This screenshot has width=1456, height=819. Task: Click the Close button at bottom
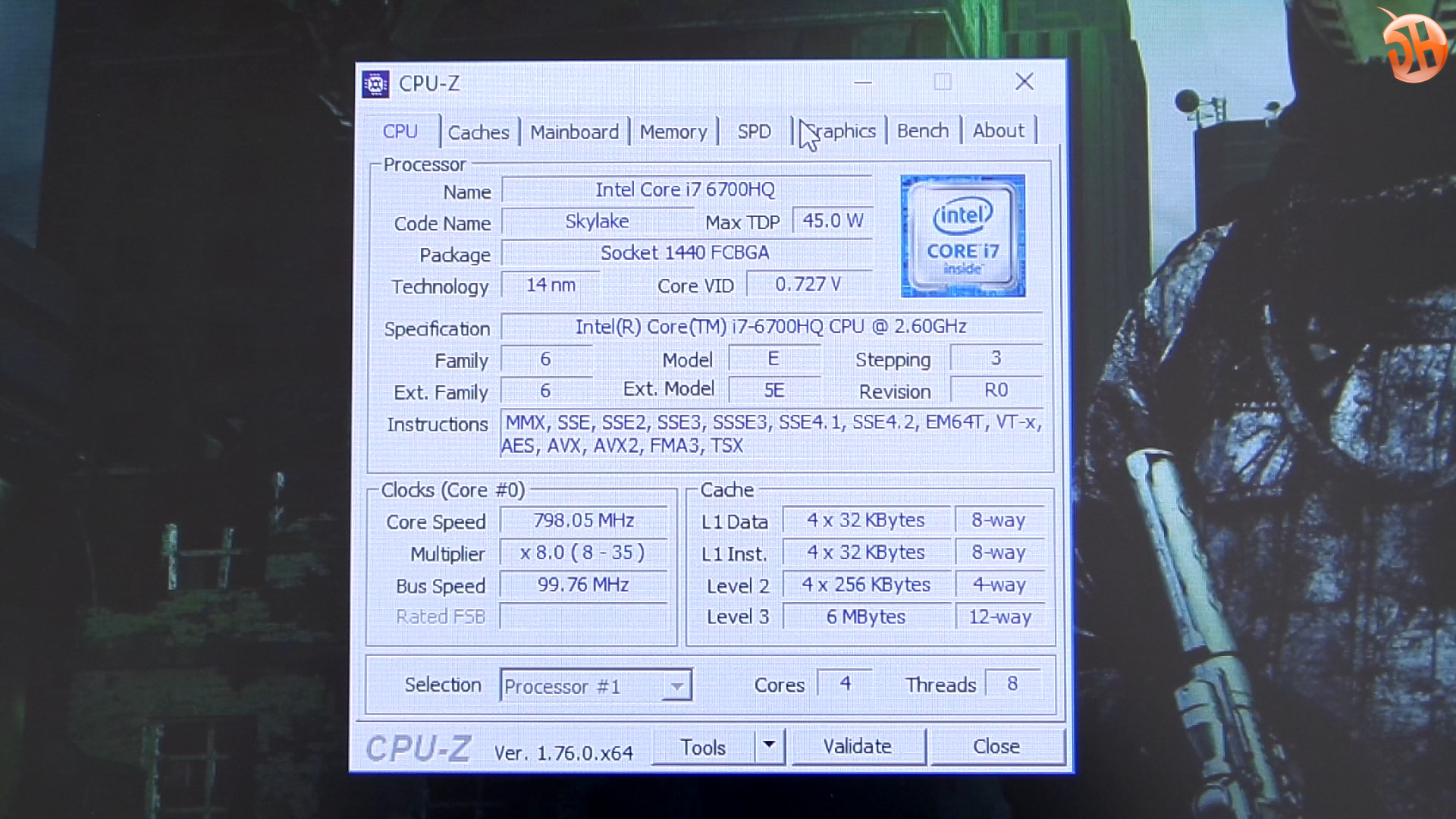click(996, 747)
